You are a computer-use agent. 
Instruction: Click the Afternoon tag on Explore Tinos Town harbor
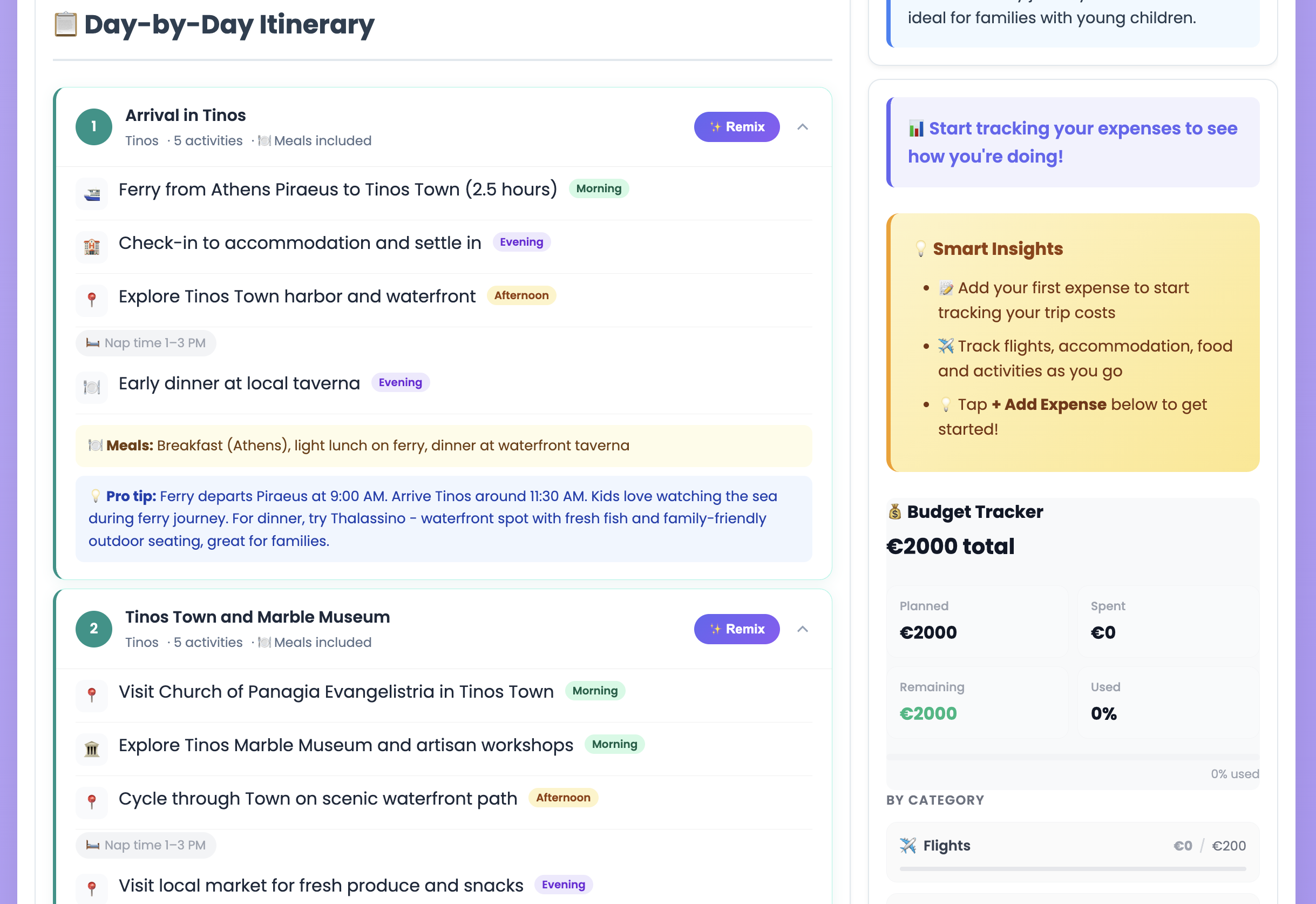pos(521,296)
